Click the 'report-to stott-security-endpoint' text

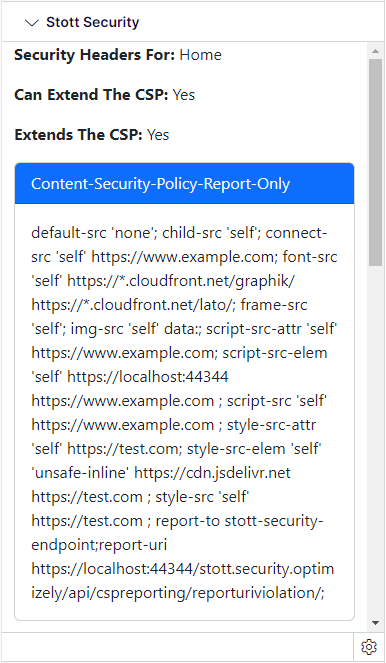click(177, 533)
